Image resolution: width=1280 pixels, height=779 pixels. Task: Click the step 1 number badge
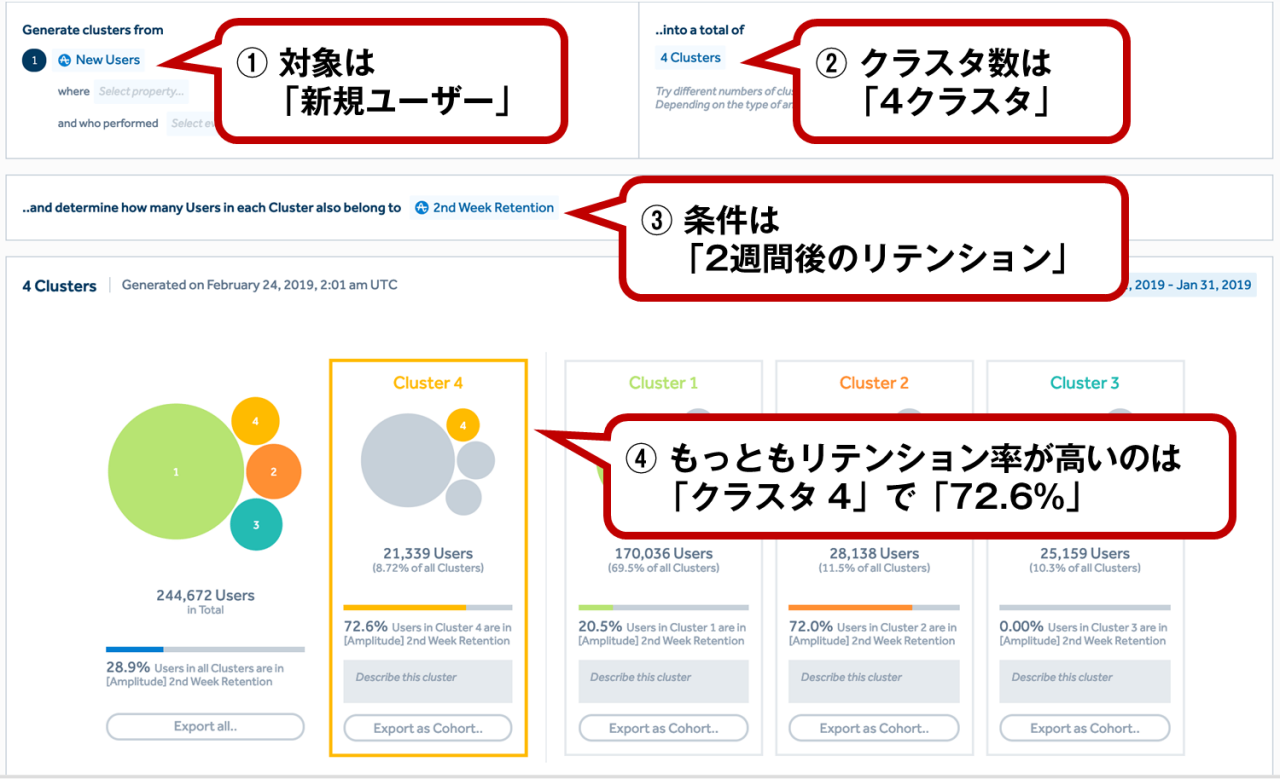(x=34, y=60)
